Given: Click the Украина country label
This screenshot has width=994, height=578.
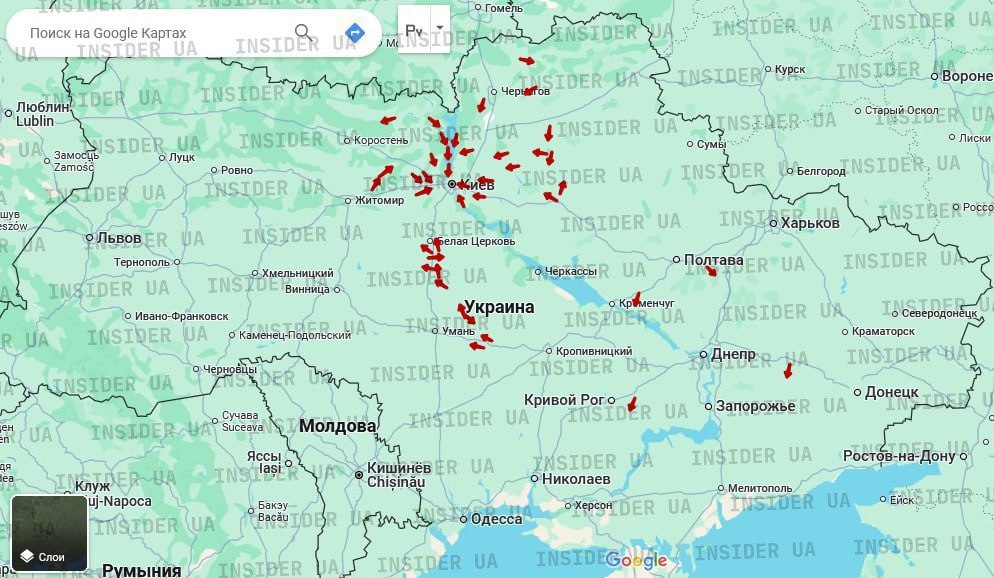Looking at the screenshot, I should point(500,306).
